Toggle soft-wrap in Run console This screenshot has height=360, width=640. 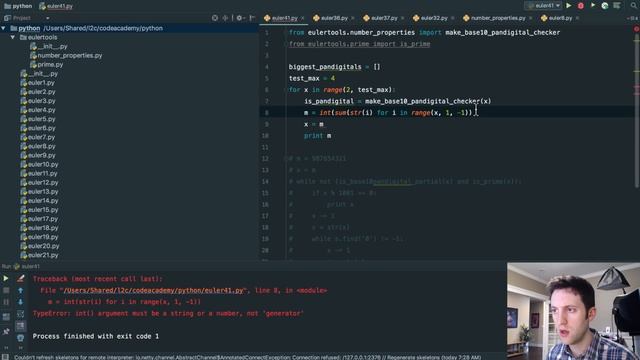20,314
